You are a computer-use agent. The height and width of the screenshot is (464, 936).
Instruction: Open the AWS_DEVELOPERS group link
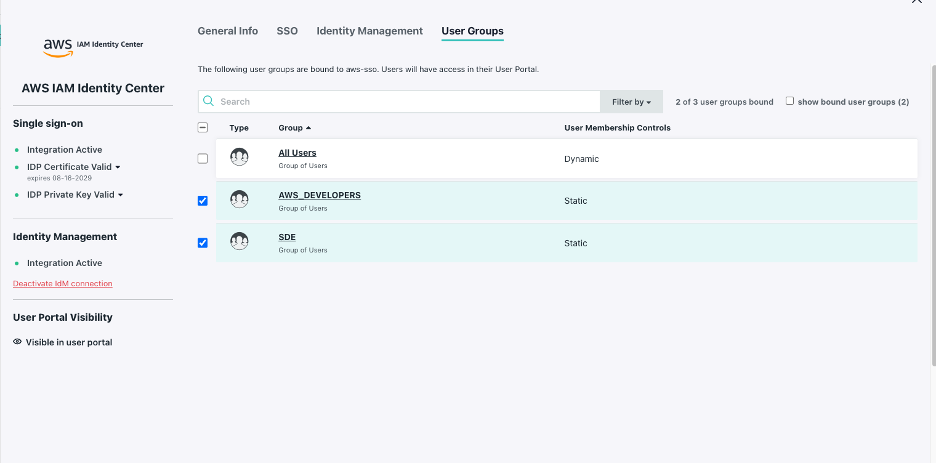[319, 195]
